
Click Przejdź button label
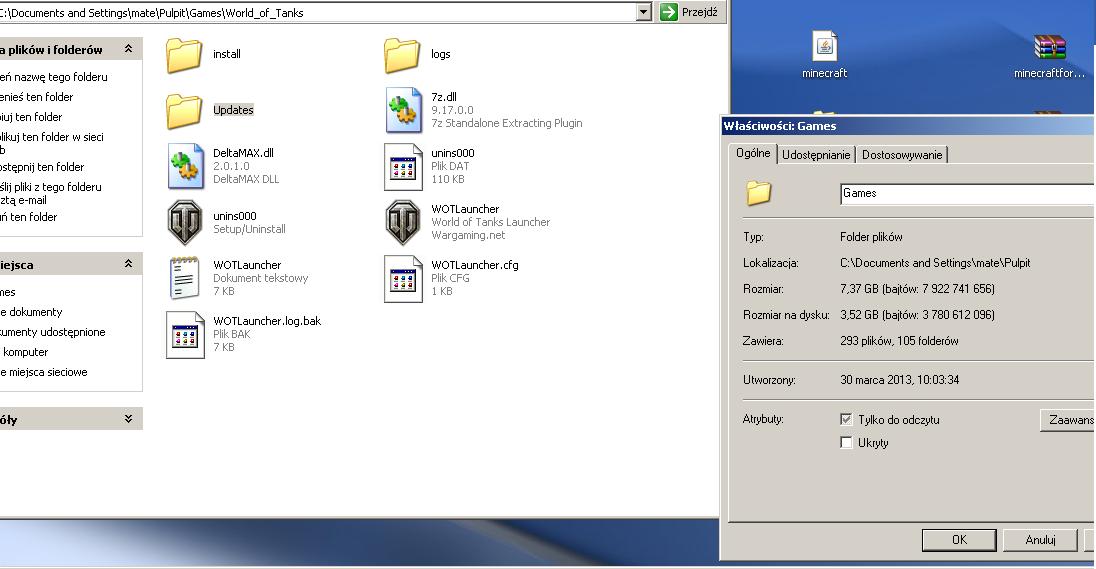click(x=700, y=12)
